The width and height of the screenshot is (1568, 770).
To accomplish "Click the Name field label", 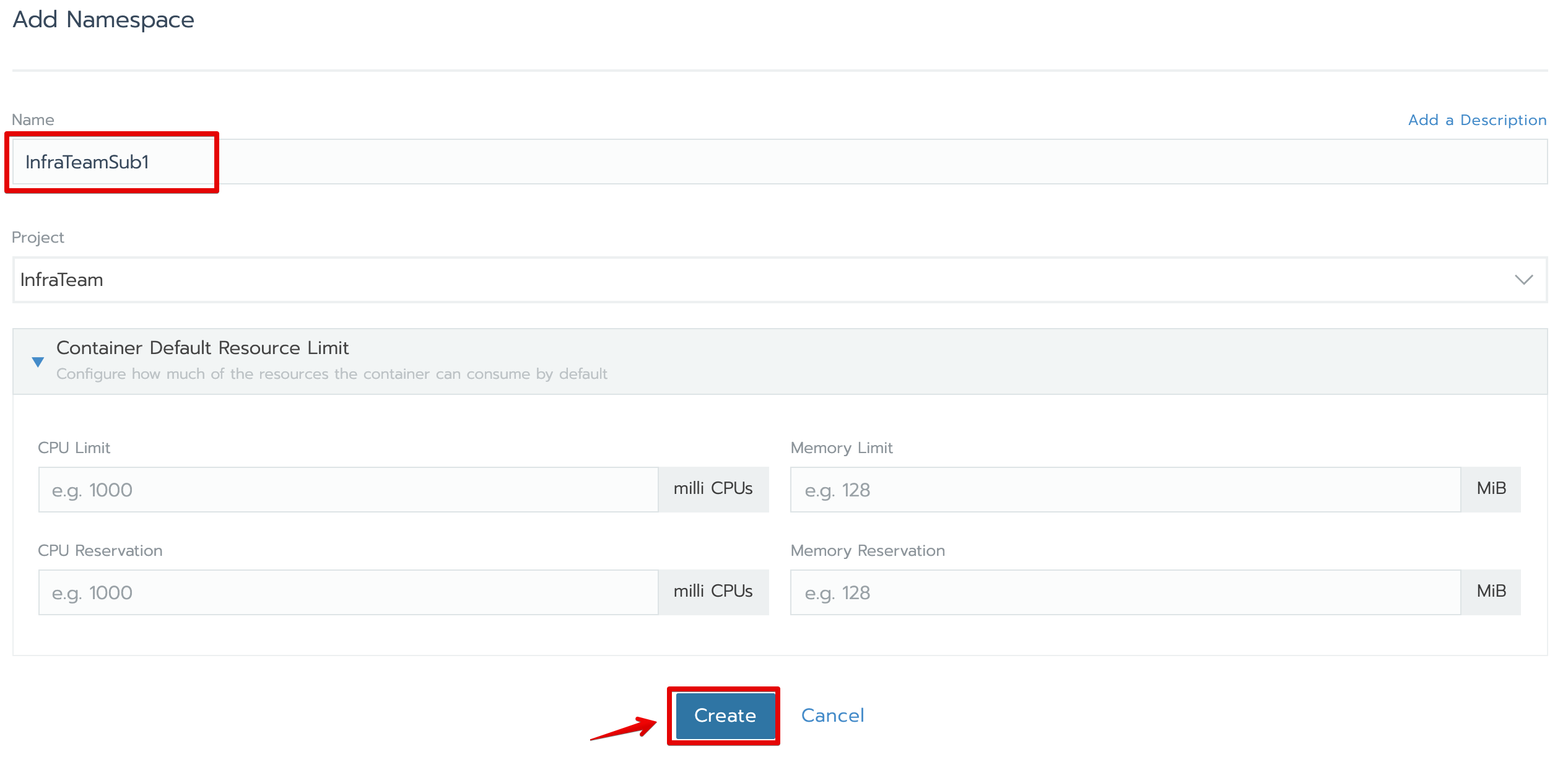I will point(33,120).
